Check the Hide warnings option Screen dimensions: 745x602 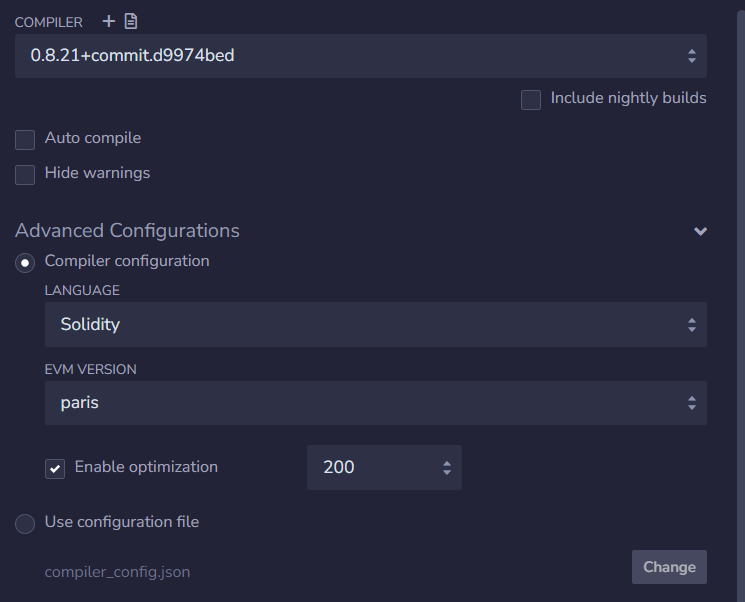click(25, 175)
